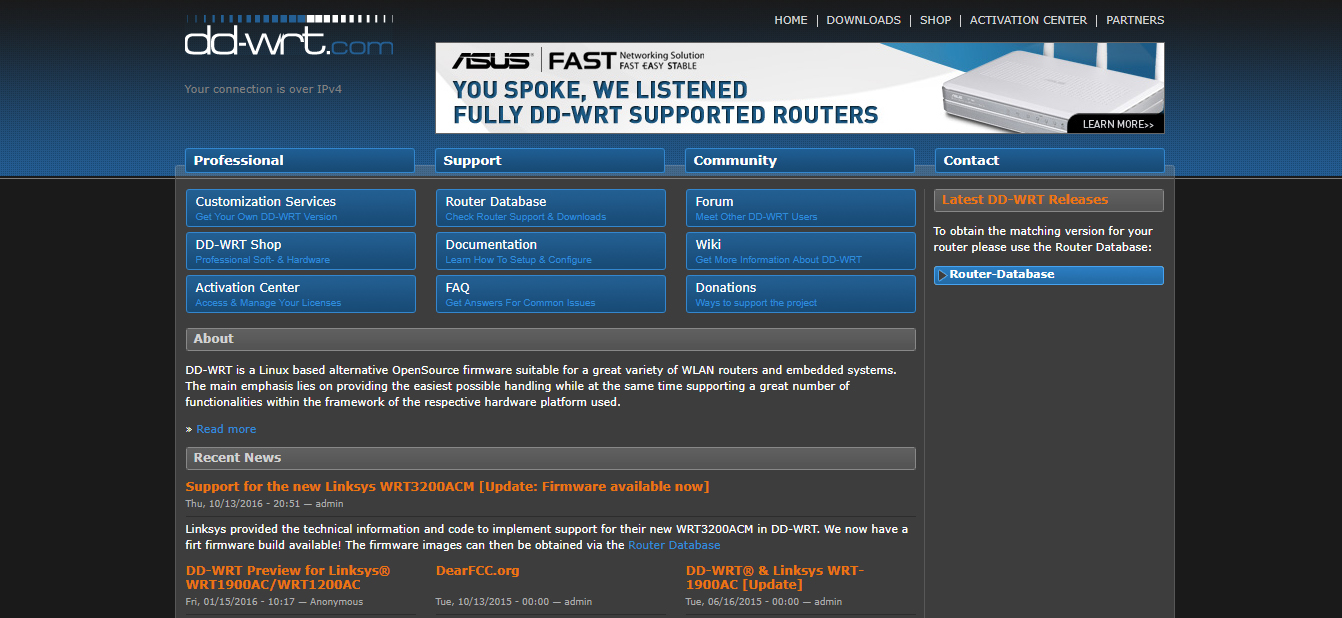Follow Router Database link in news text
Viewport: 1342px width, 618px height.
tap(674, 545)
